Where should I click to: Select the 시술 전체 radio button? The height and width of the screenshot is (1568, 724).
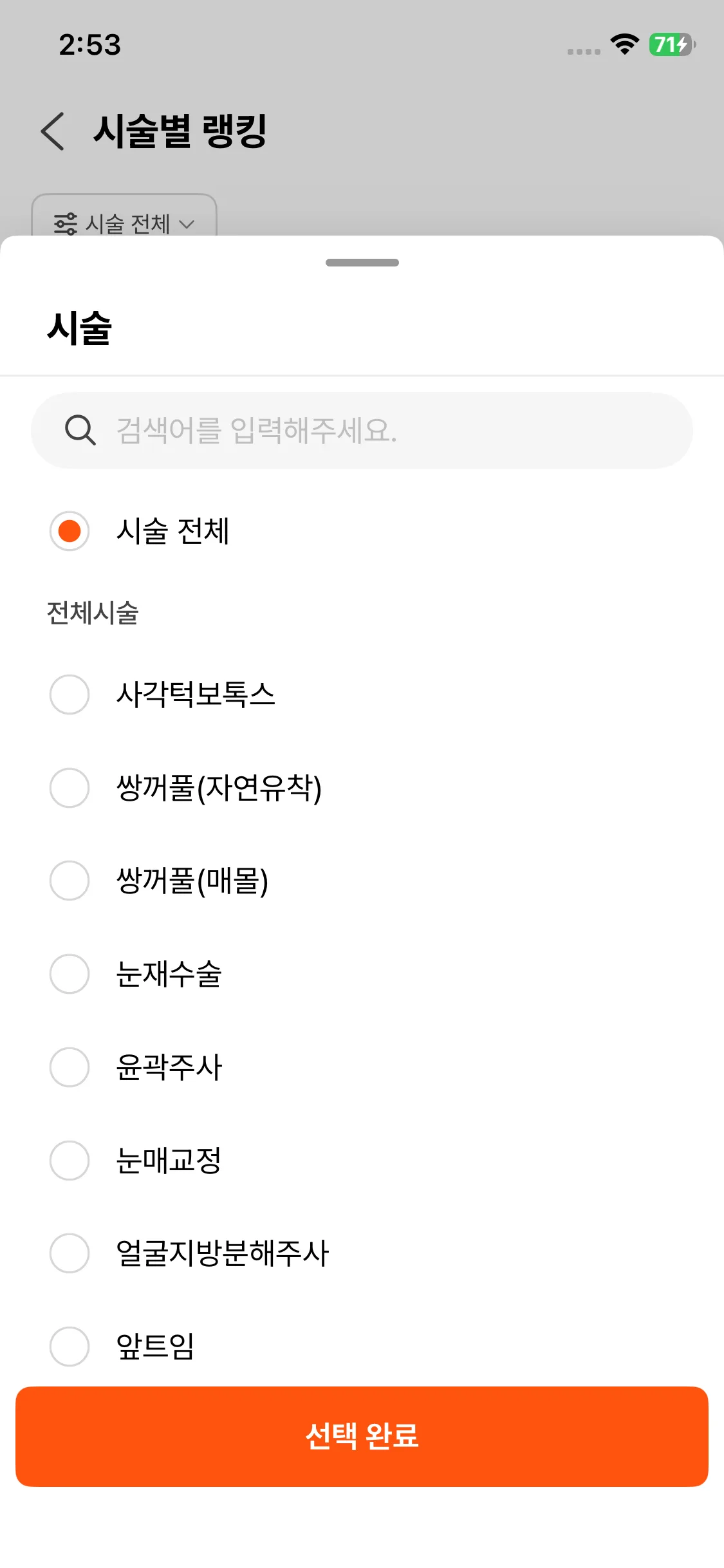click(x=70, y=531)
